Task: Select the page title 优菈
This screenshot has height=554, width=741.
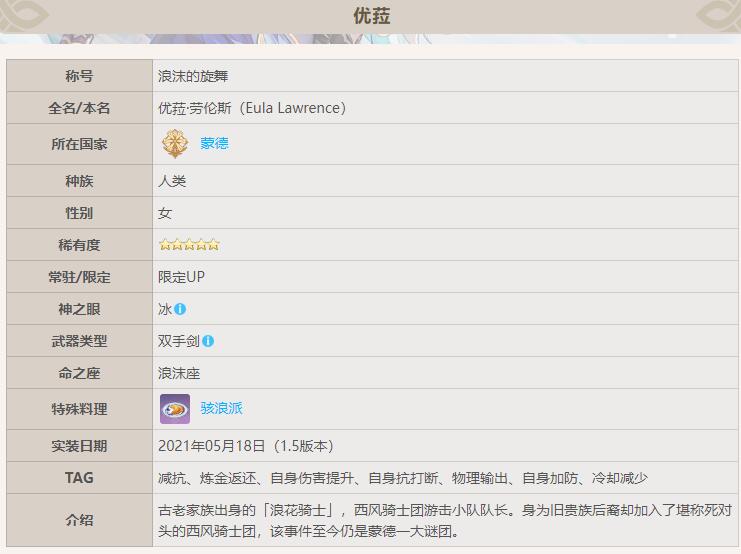Action: click(371, 16)
